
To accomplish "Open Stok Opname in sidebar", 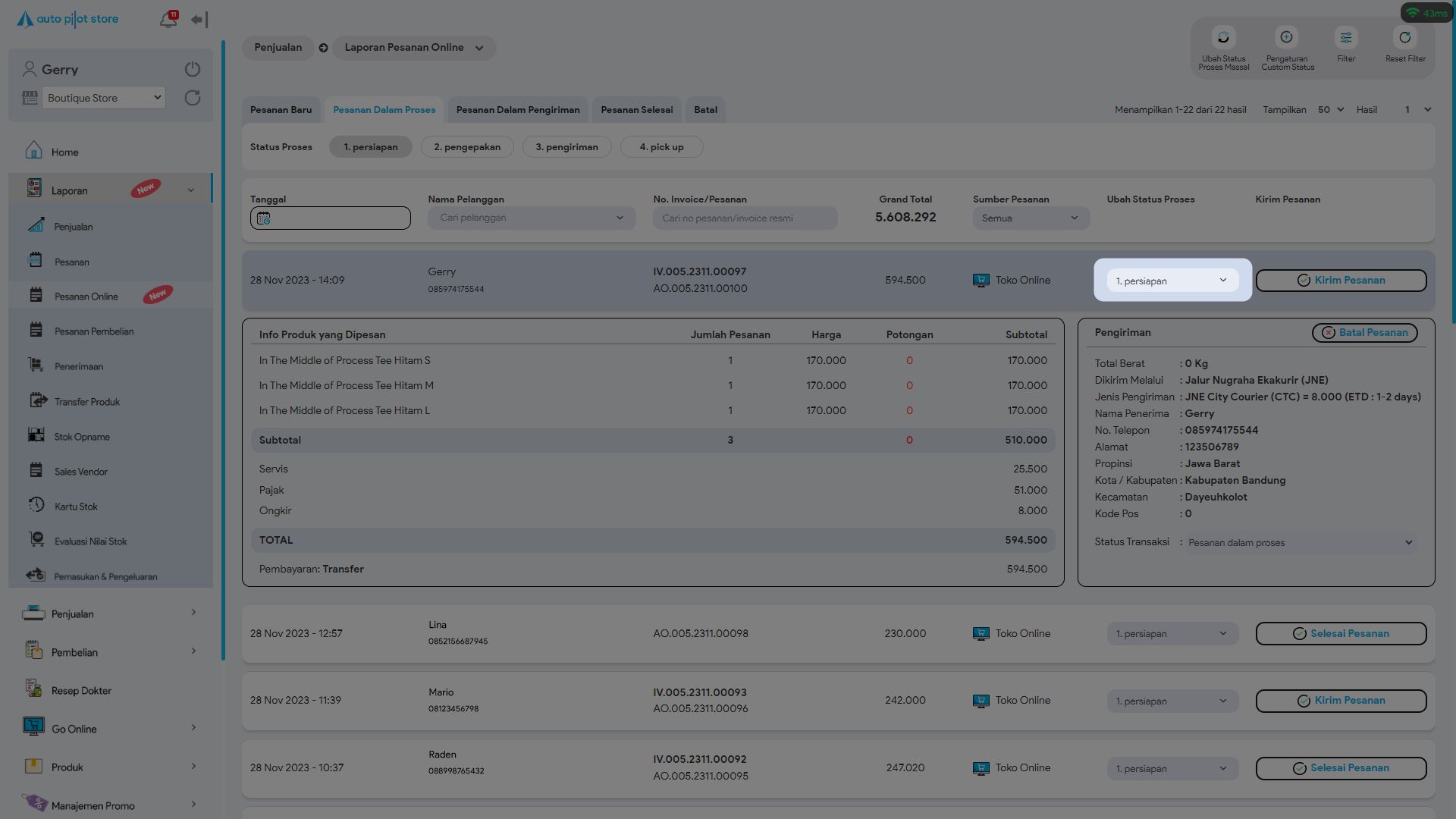I will [82, 437].
